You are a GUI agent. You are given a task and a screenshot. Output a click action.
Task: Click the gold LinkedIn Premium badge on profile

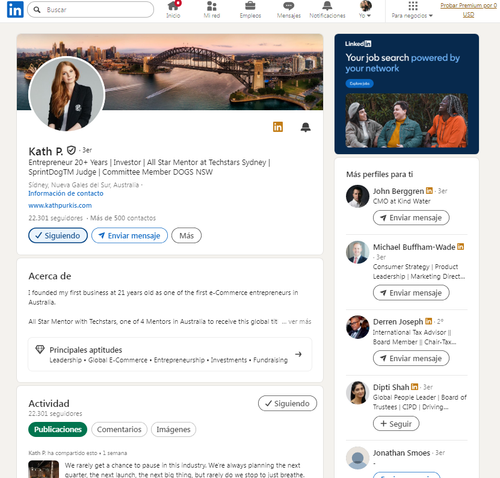278,127
